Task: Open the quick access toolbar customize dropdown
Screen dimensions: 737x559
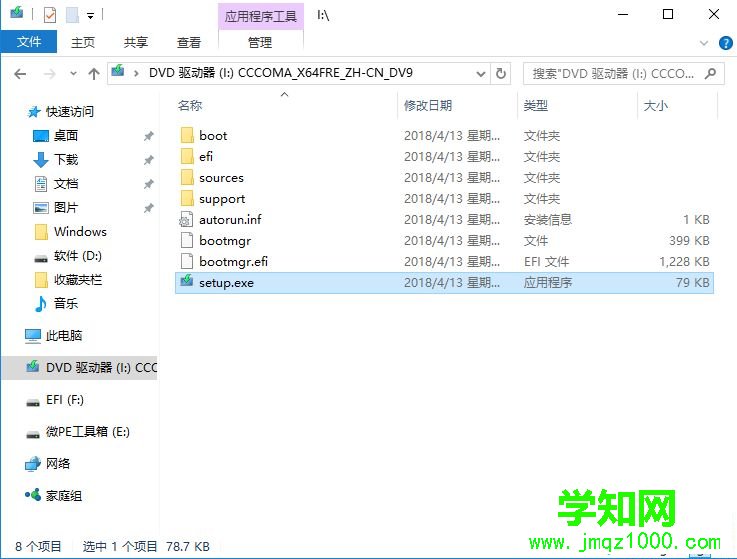Action: pos(90,16)
